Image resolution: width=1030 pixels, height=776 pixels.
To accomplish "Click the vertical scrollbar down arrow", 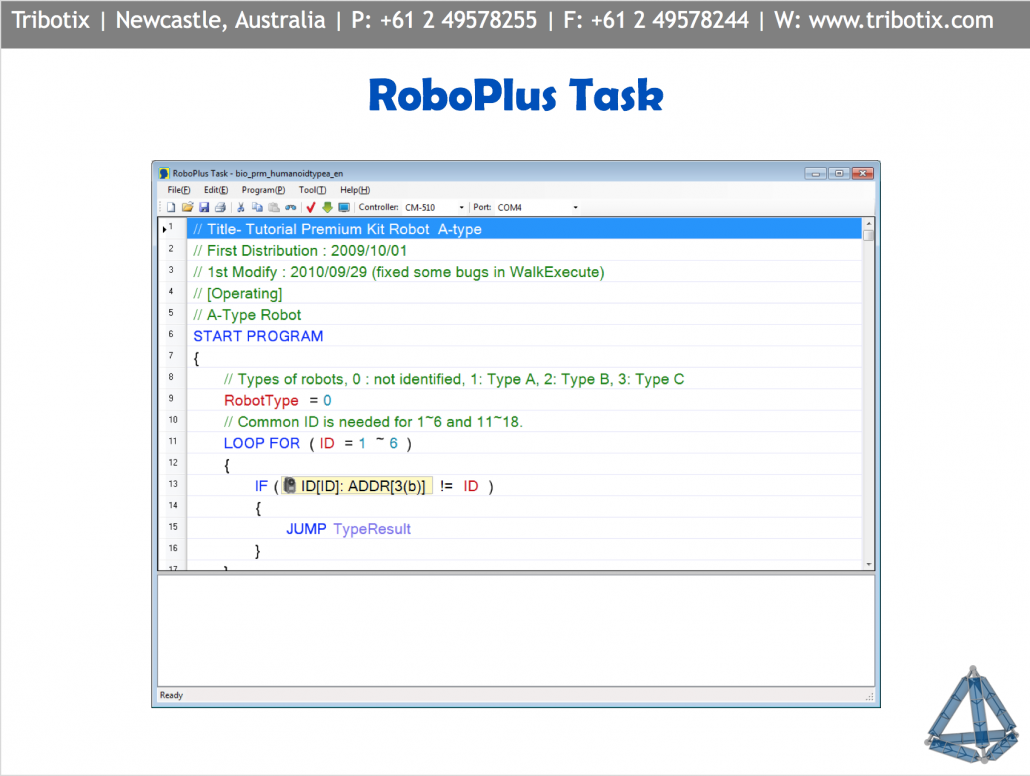I will [x=866, y=563].
